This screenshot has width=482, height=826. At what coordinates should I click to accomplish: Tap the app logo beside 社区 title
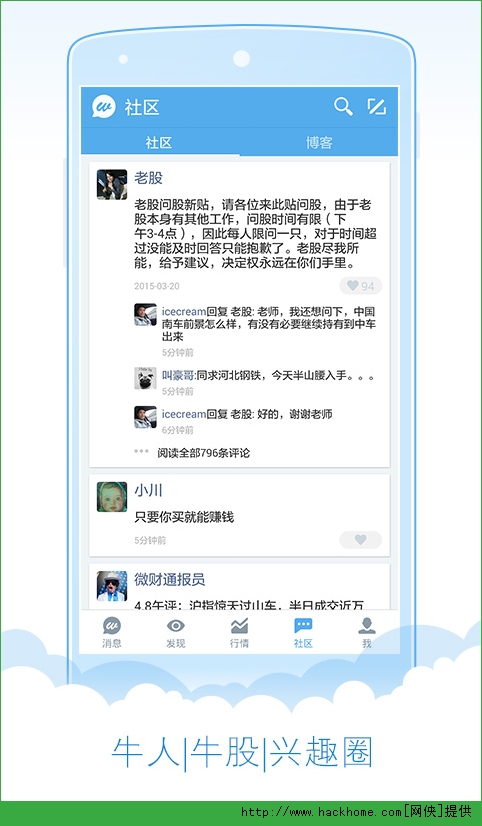tap(104, 107)
